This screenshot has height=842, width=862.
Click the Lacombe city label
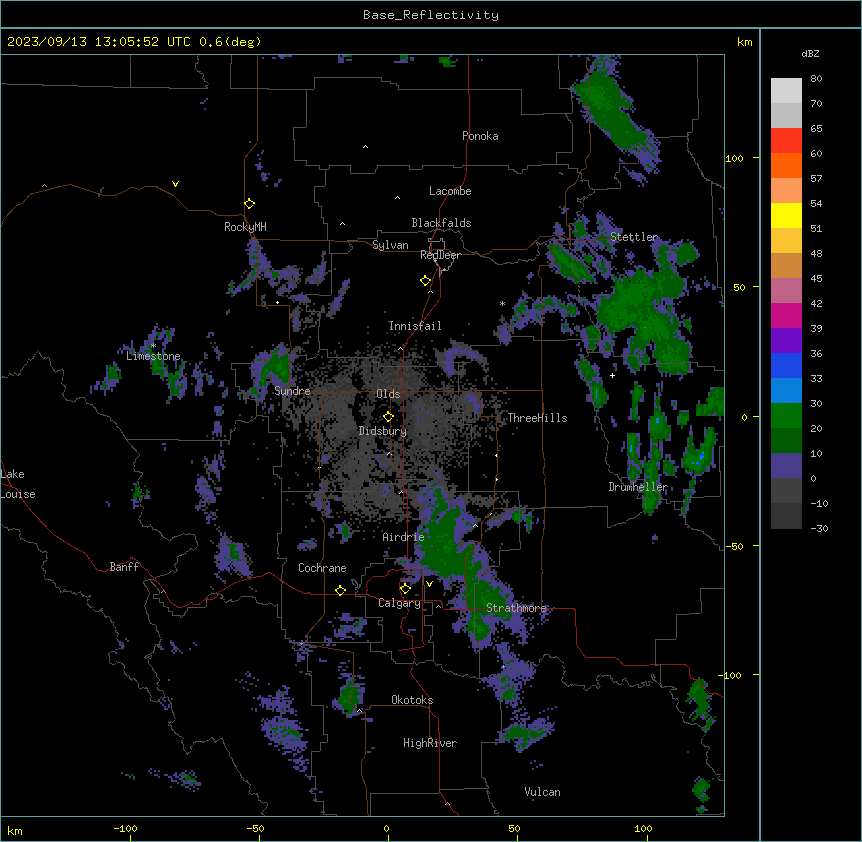450,191
